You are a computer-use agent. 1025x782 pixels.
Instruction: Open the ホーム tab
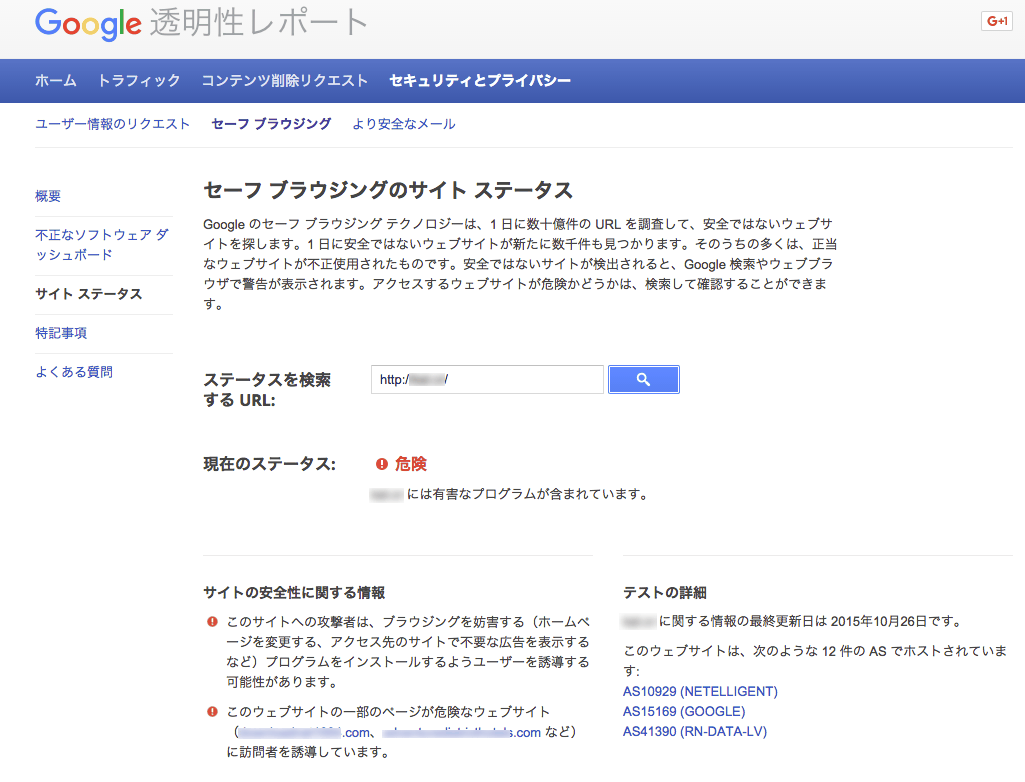[56, 80]
